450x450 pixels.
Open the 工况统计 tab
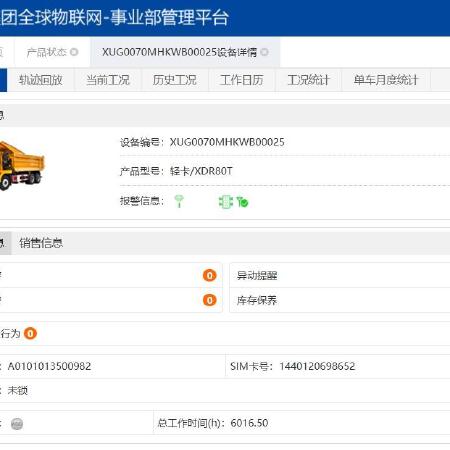point(308,80)
